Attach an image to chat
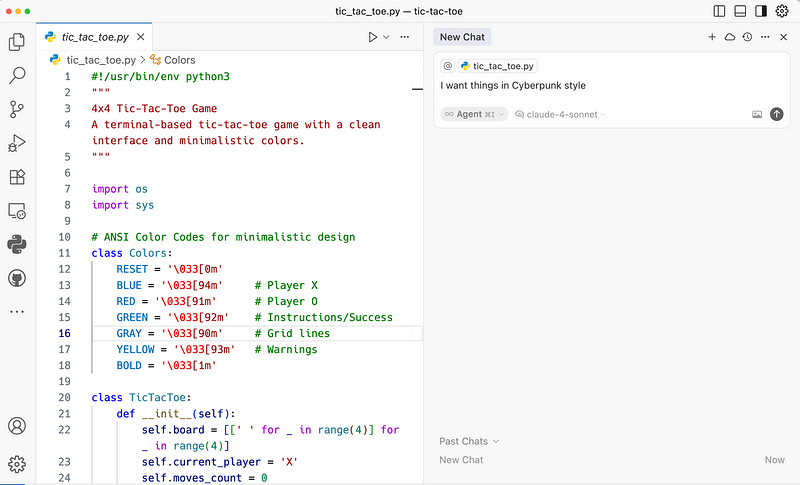The height and width of the screenshot is (485, 800). click(757, 114)
